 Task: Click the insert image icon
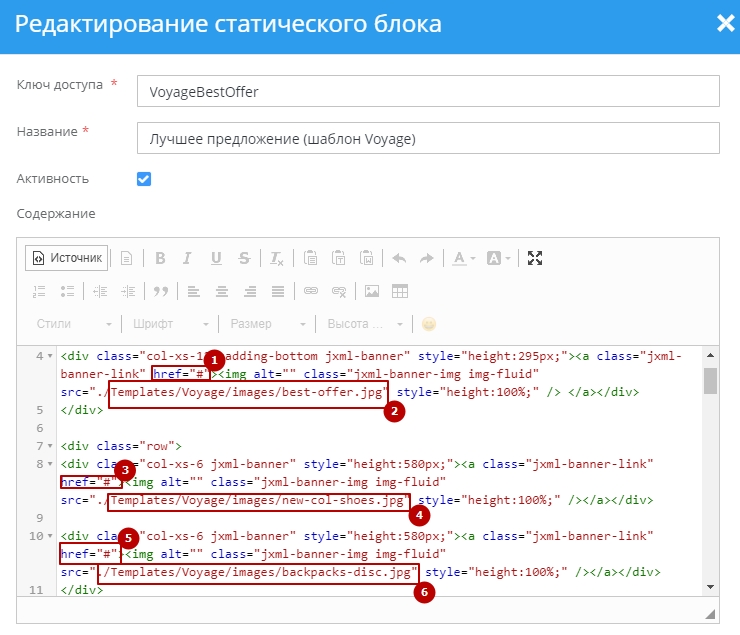click(372, 291)
